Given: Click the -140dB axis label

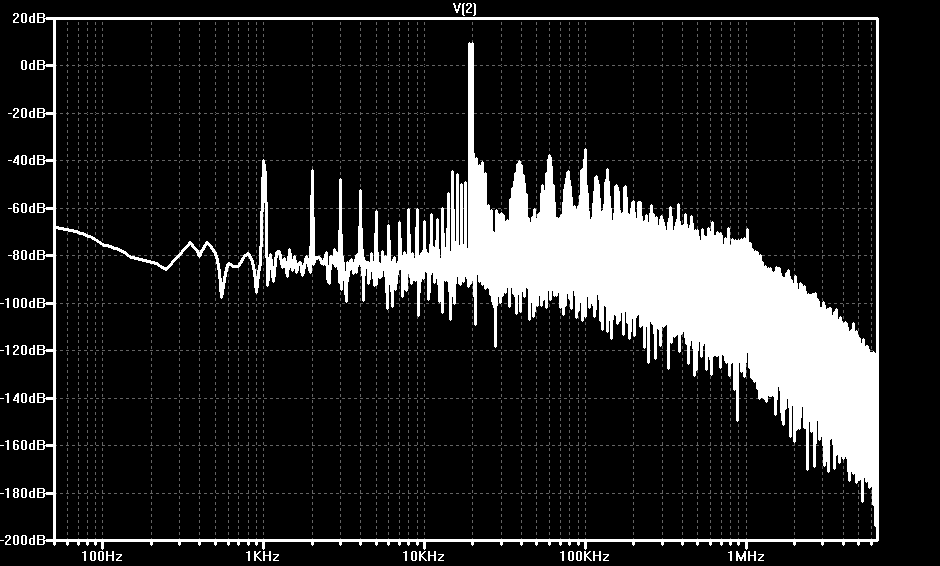Looking at the screenshot, I should pyautogui.click(x=23, y=398).
